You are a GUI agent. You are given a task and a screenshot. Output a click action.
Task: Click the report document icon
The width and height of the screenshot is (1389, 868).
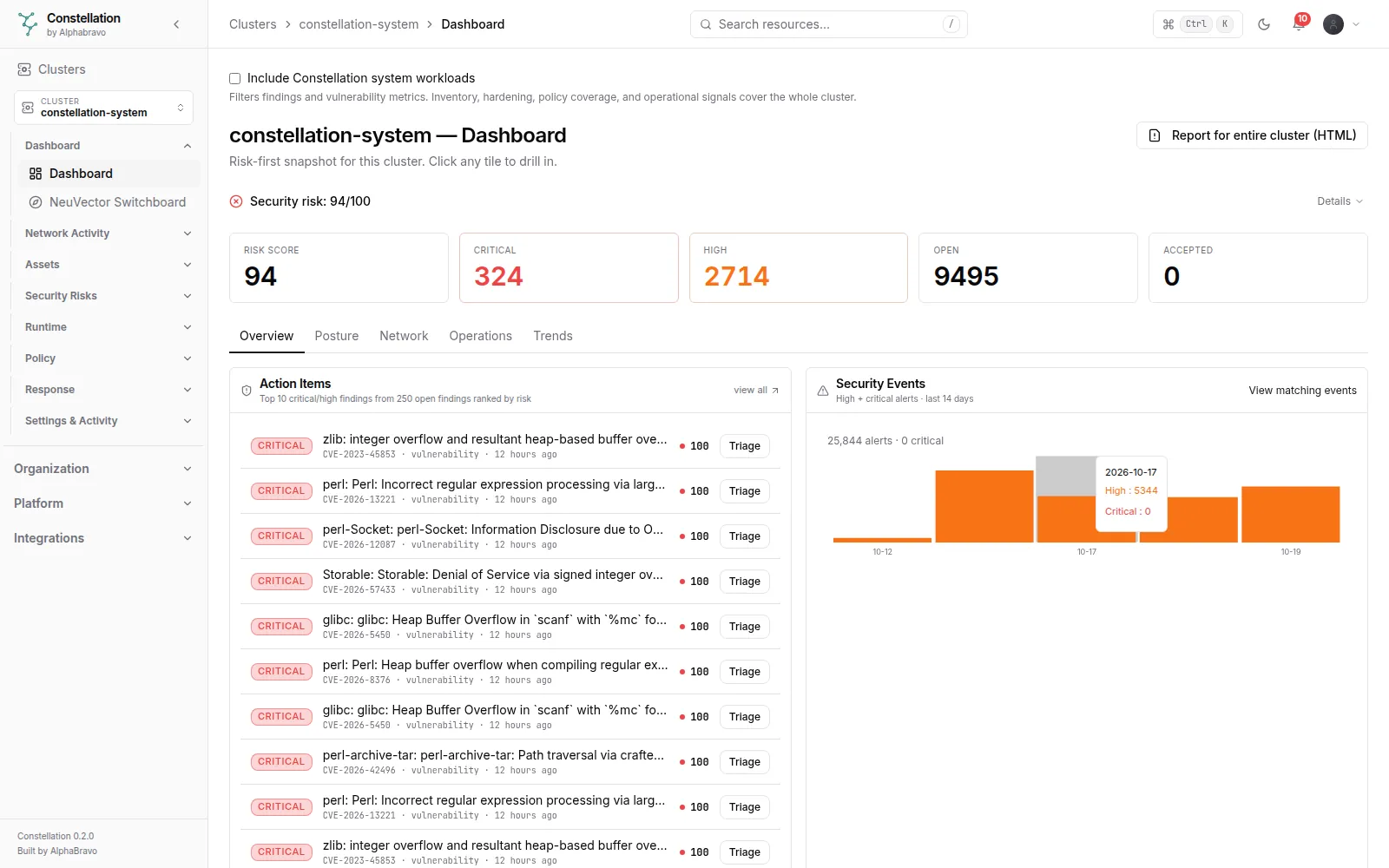coord(1155,135)
